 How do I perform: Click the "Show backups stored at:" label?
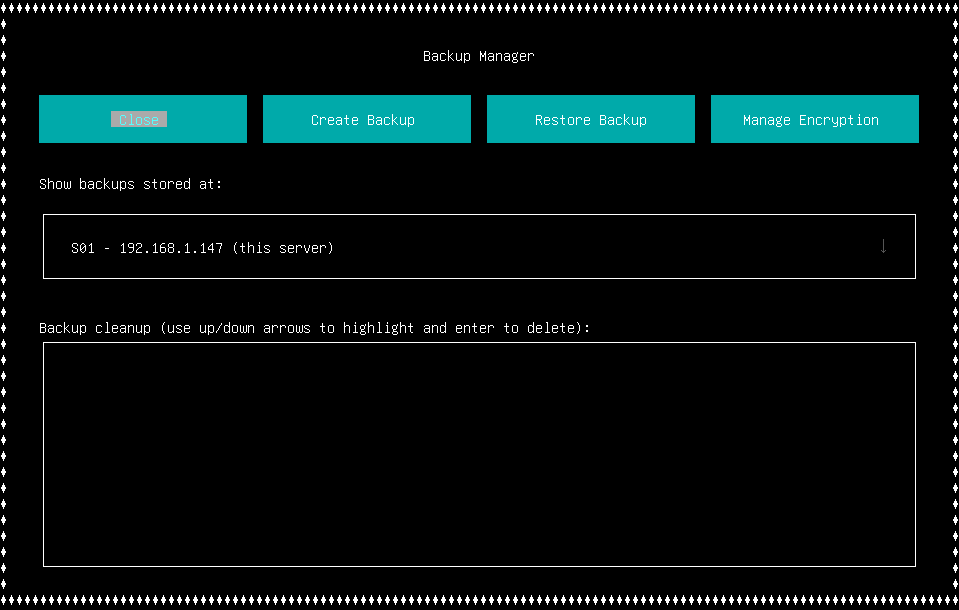coord(130,184)
